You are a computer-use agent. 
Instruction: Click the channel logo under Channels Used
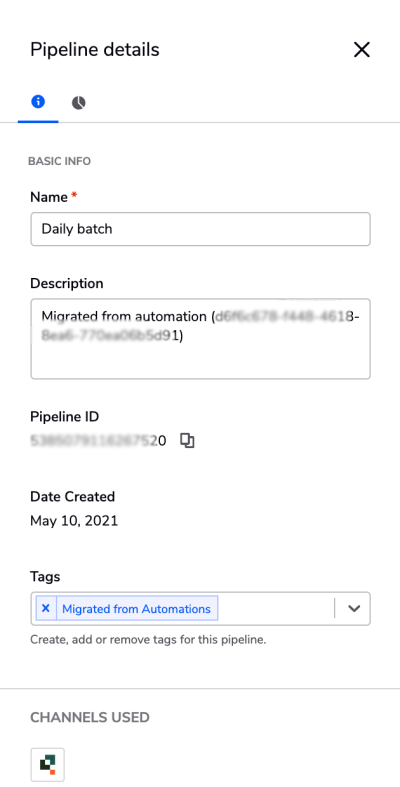tap(48, 764)
